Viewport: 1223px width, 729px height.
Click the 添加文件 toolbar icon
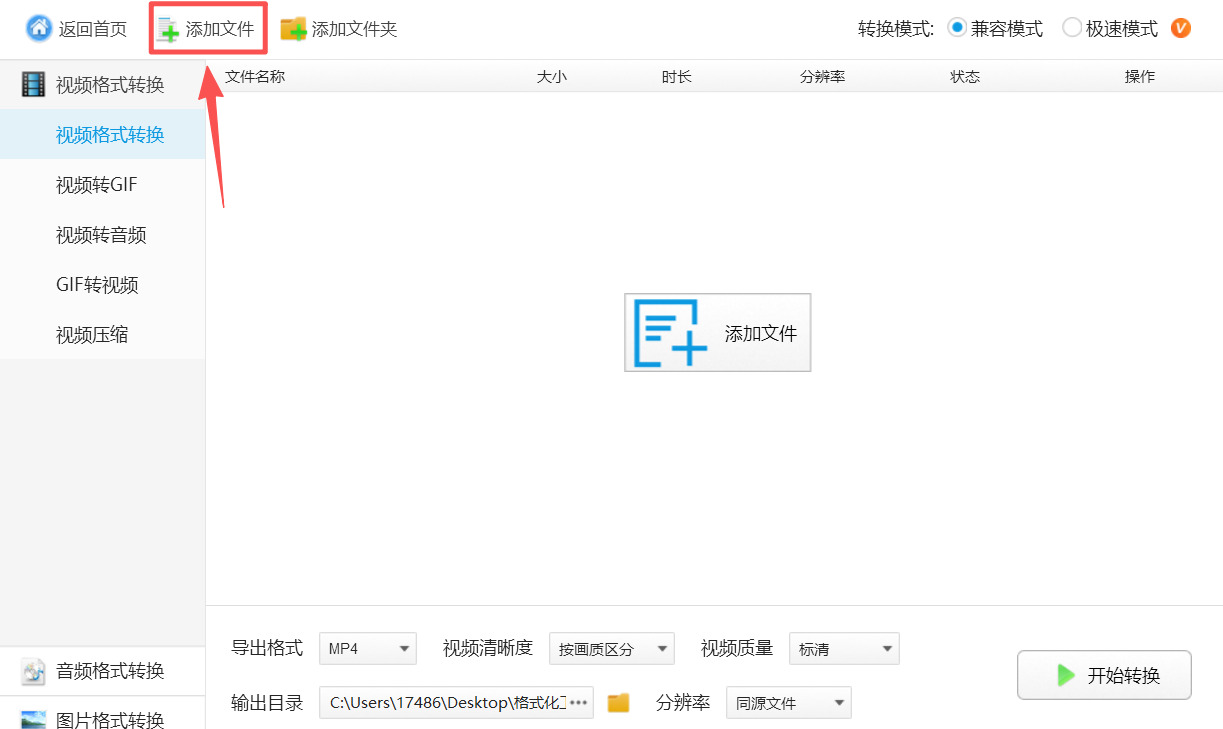[x=169, y=29]
